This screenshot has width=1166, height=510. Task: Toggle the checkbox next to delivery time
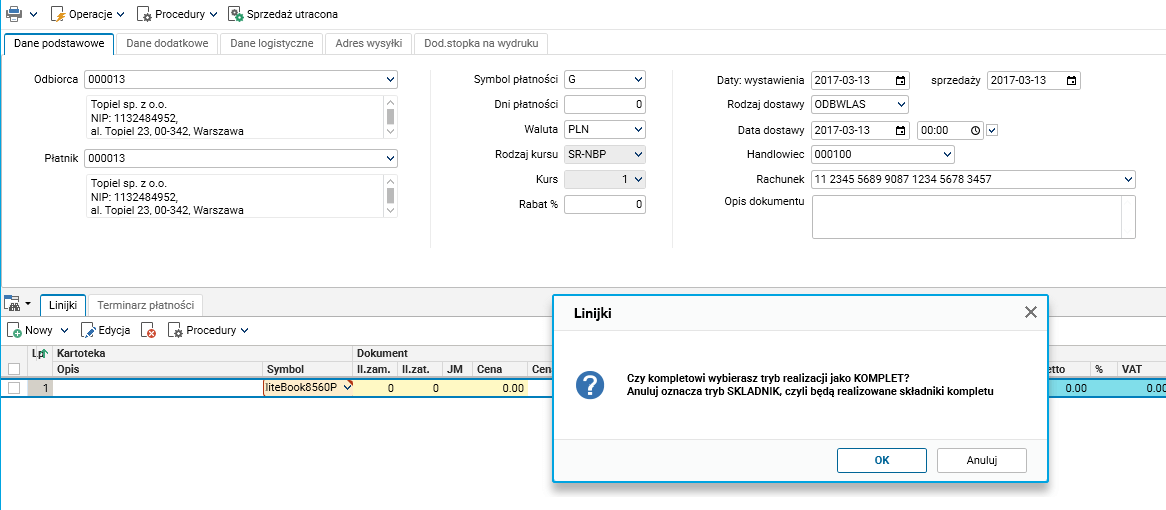pos(992,130)
